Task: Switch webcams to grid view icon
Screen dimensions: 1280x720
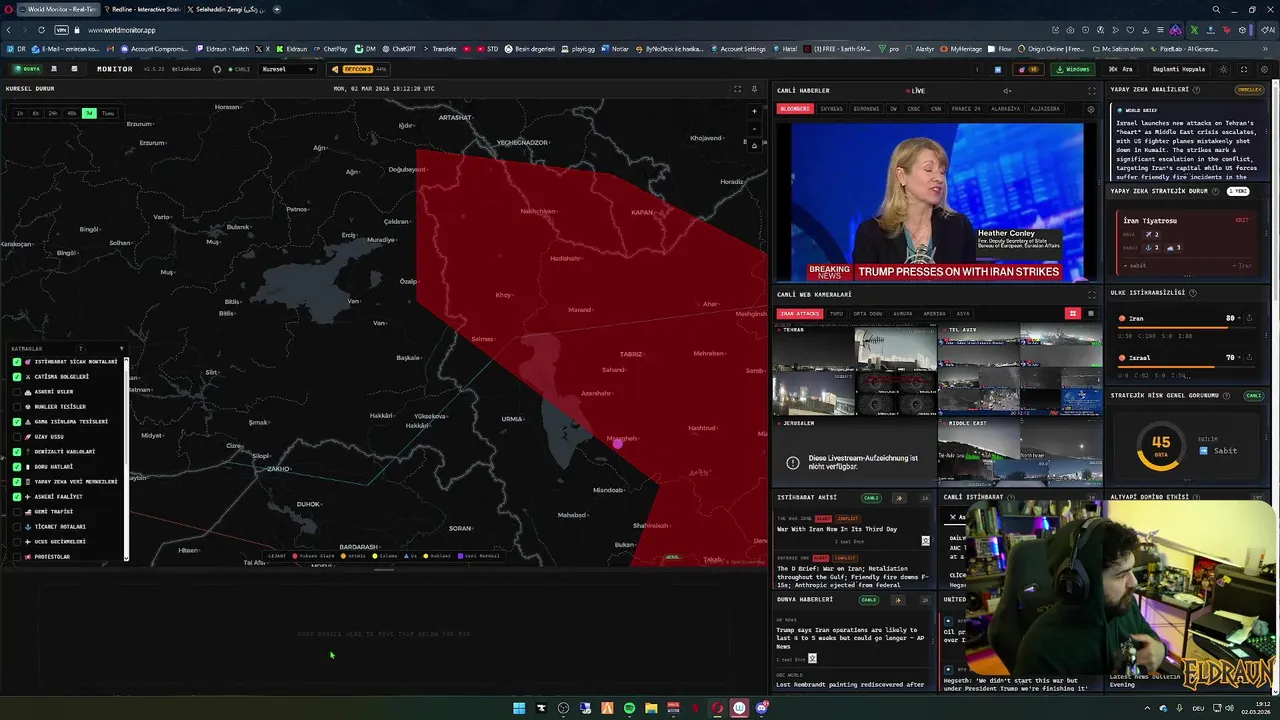Action: point(1073,314)
